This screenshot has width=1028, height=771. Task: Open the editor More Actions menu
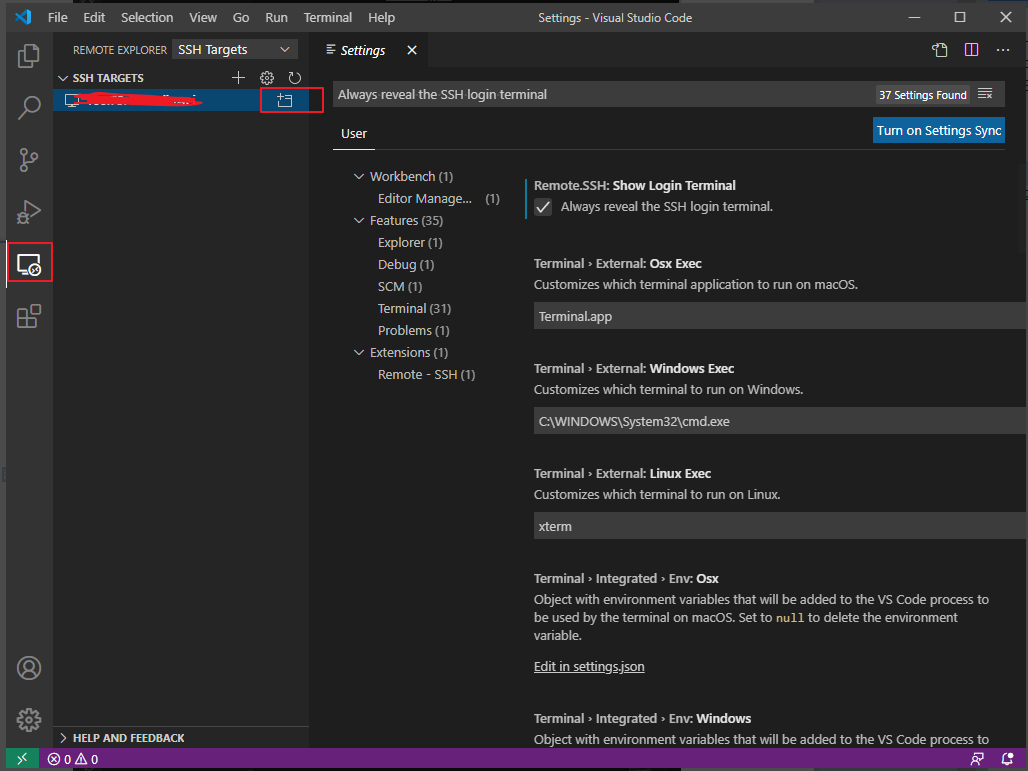(x=1003, y=50)
